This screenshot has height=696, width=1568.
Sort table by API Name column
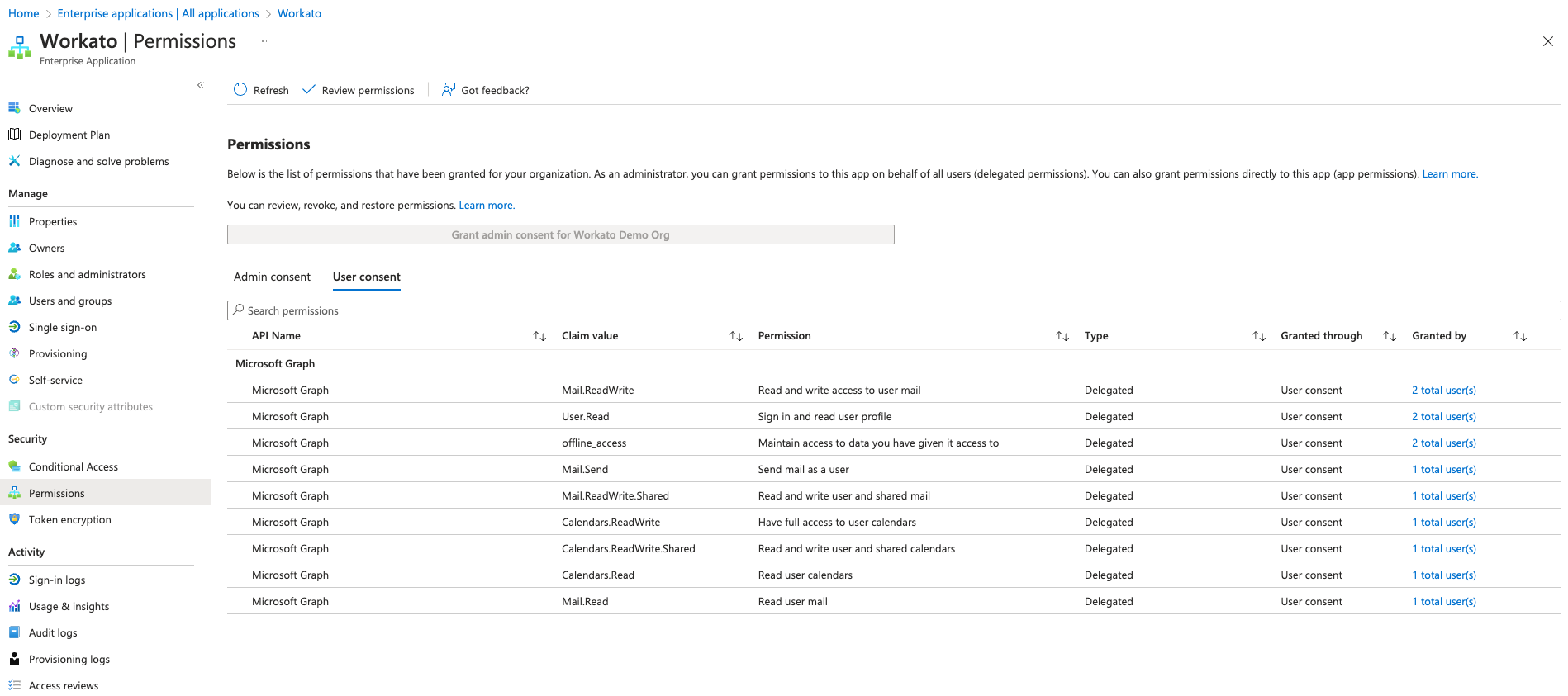(x=539, y=336)
